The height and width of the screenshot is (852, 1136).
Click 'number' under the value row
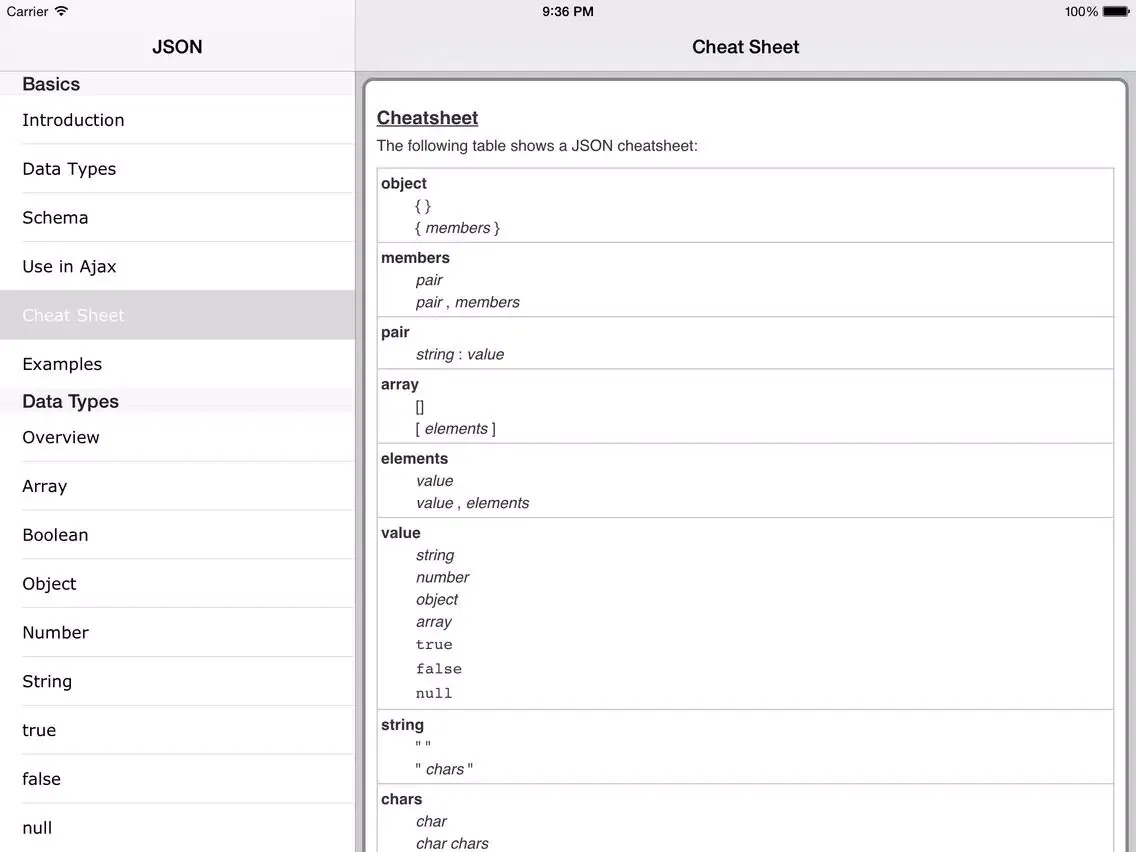click(x=443, y=577)
